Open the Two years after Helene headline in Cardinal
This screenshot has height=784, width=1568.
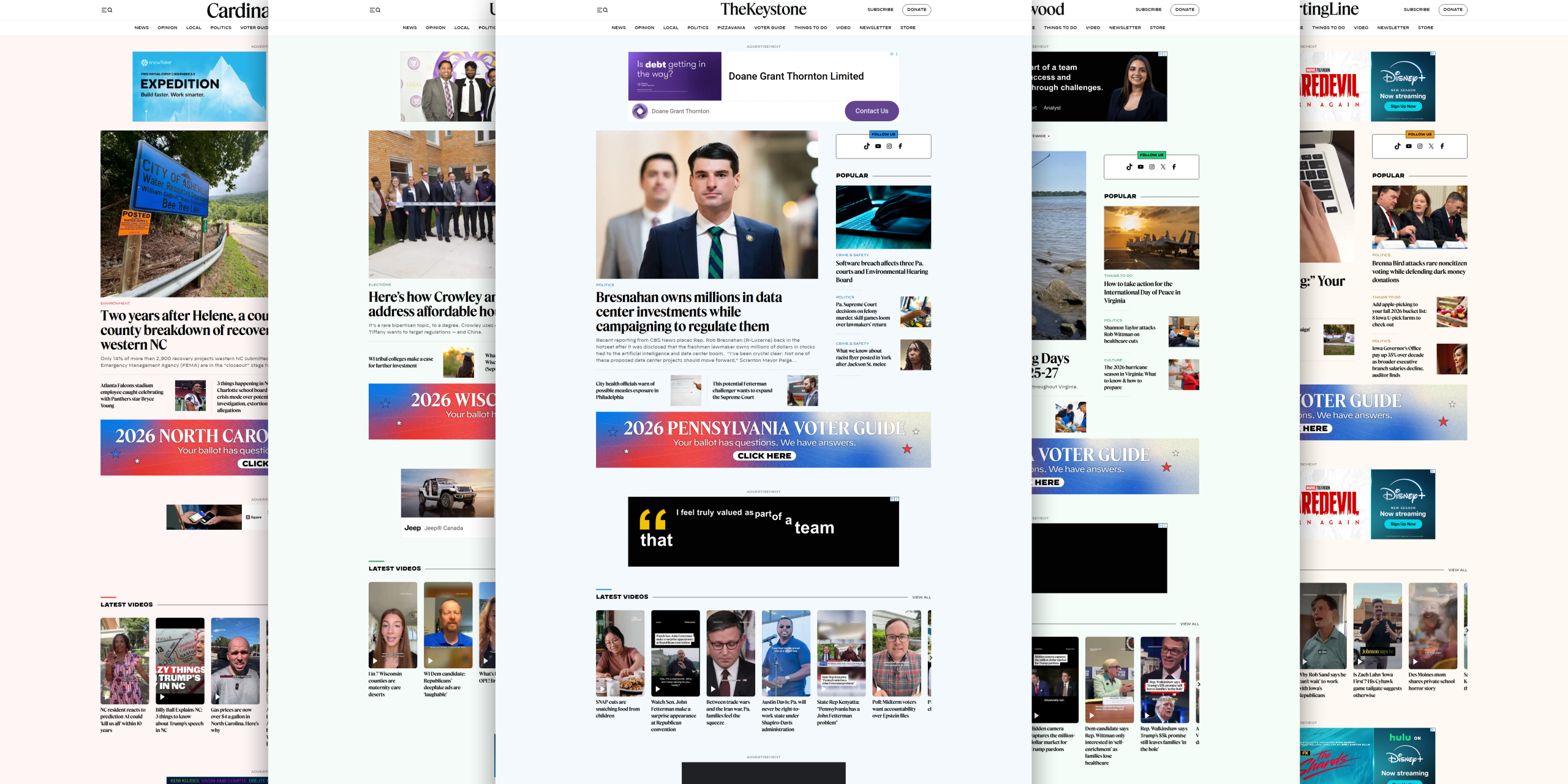click(184, 330)
